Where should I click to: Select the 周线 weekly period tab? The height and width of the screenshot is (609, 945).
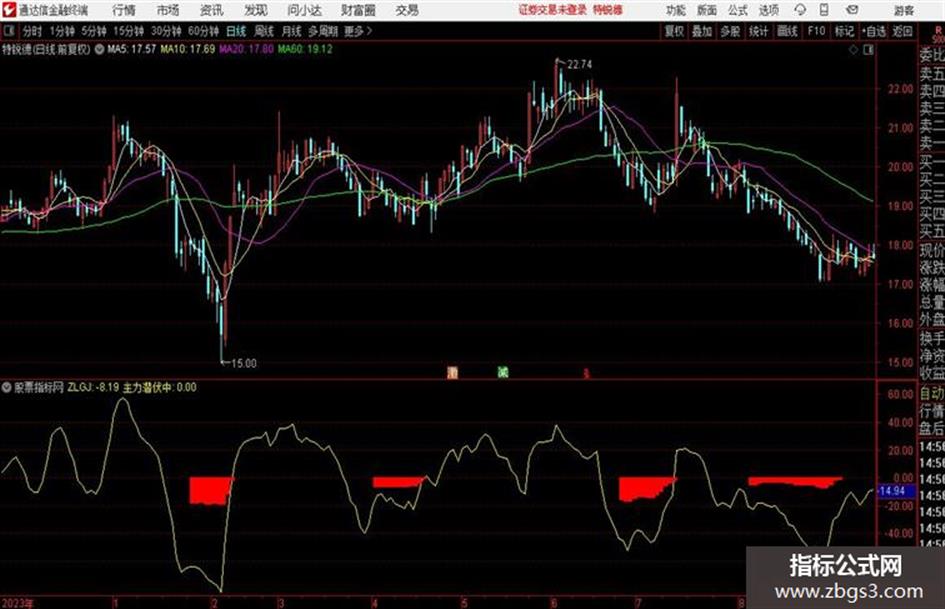[264, 31]
